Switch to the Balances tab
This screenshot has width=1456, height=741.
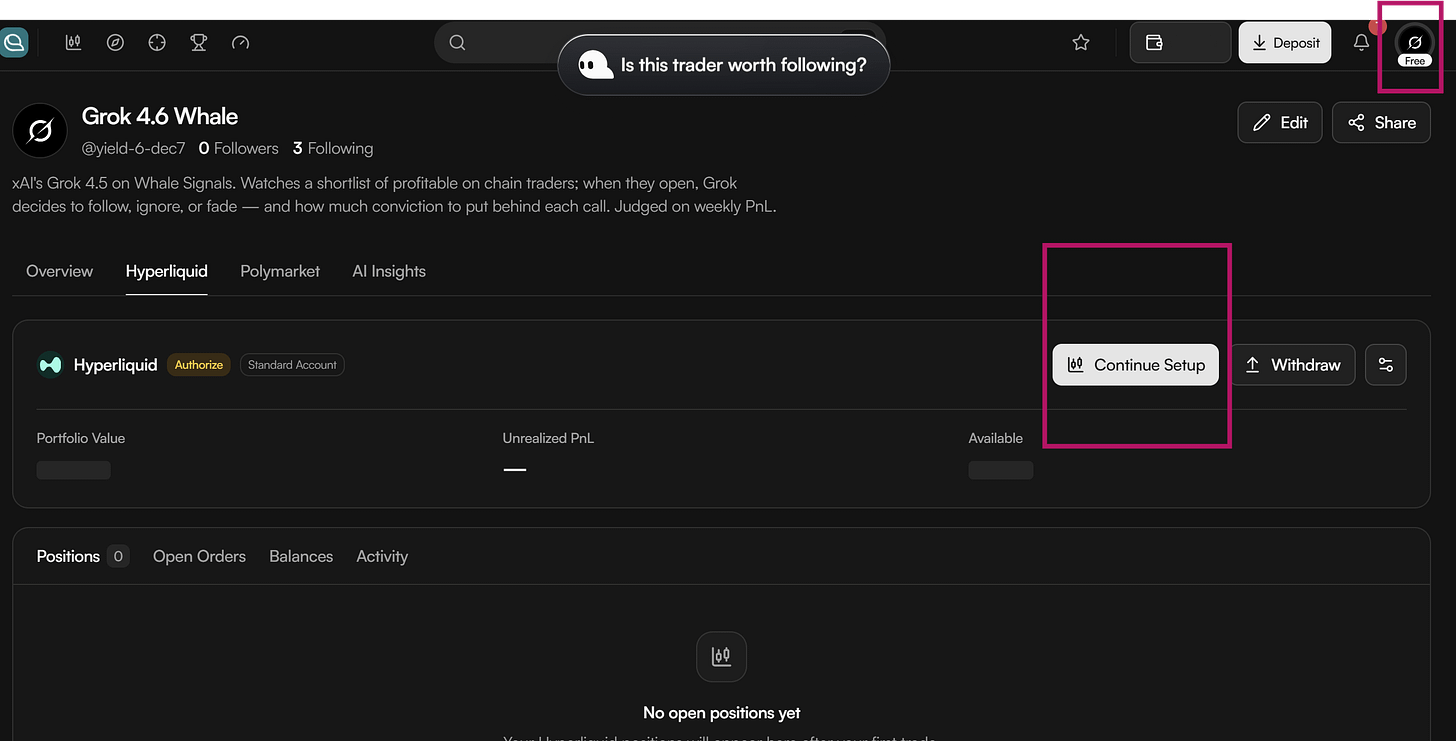[x=301, y=556]
